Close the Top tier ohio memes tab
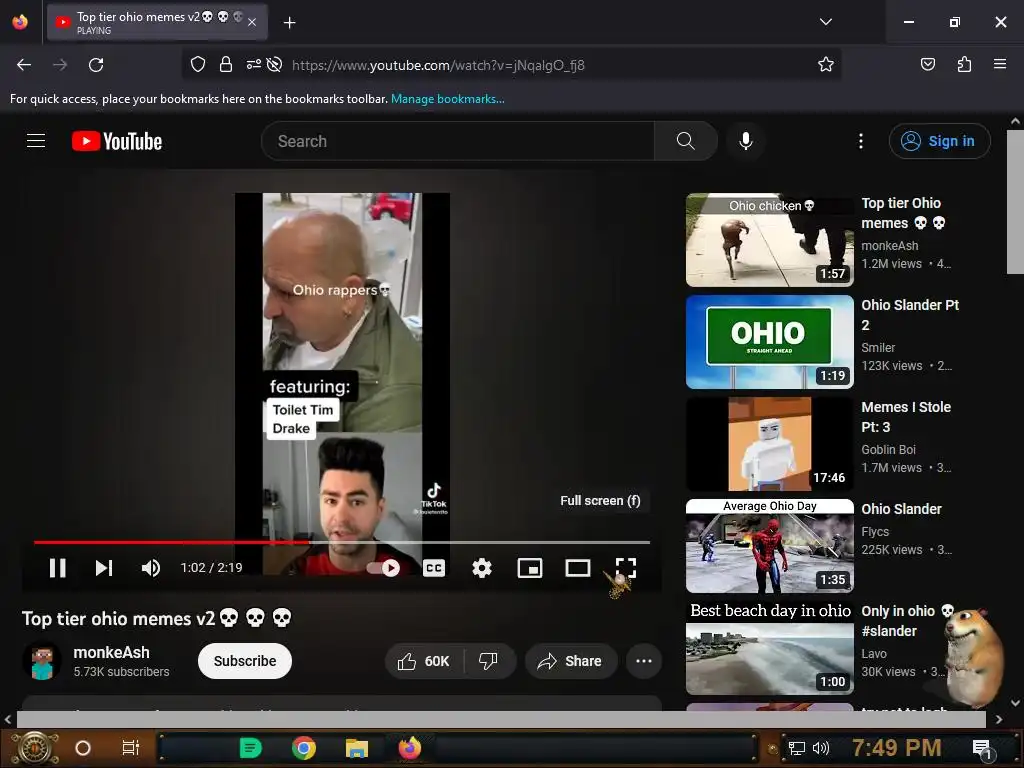The height and width of the screenshot is (768, 1024). [252, 22]
